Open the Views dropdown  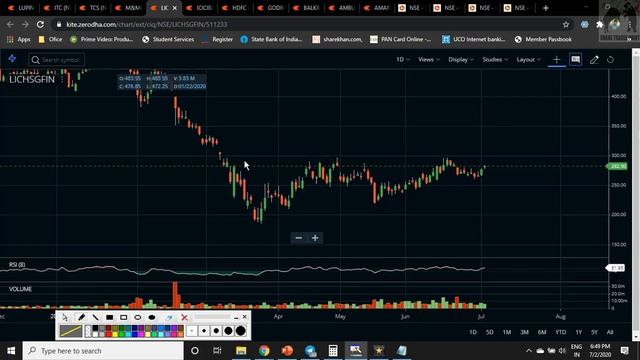[429, 60]
